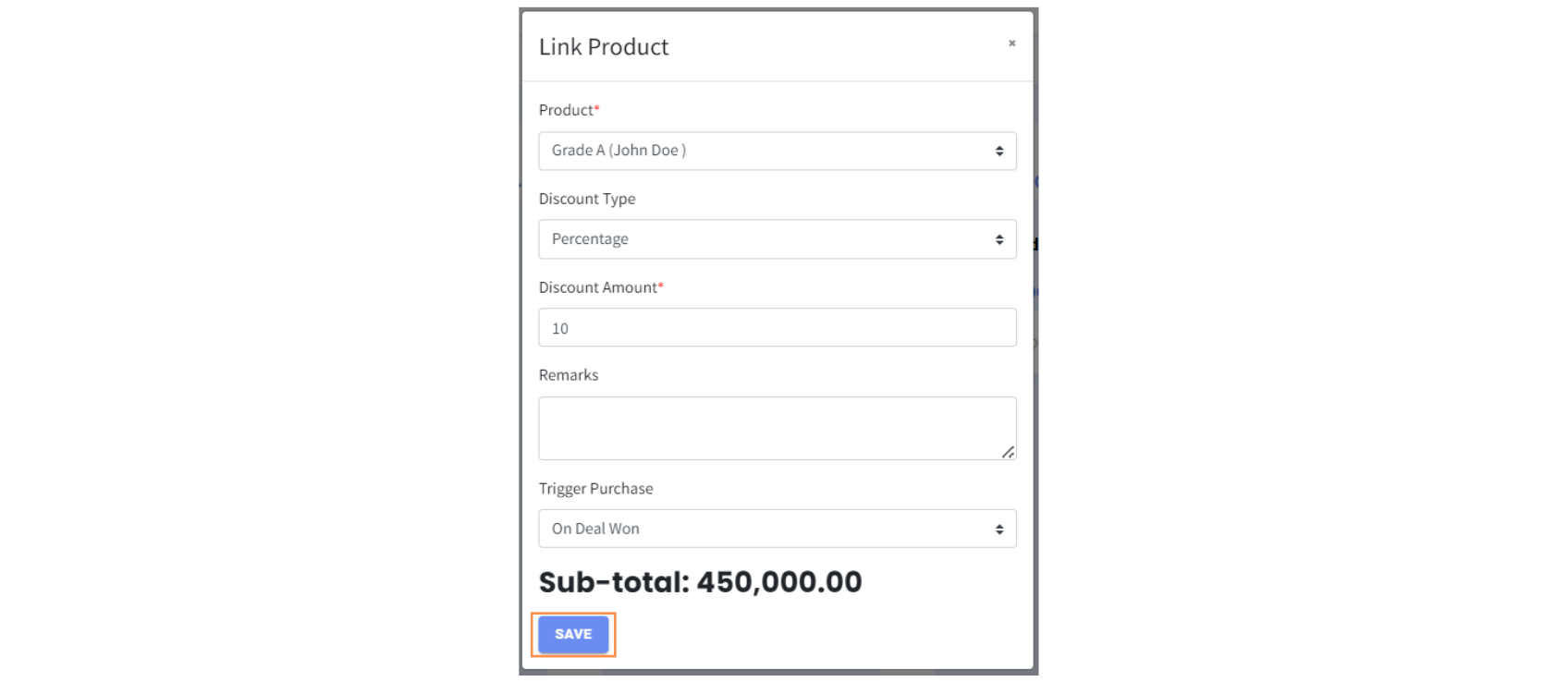Focus the Discount Amount input field

click(777, 328)
